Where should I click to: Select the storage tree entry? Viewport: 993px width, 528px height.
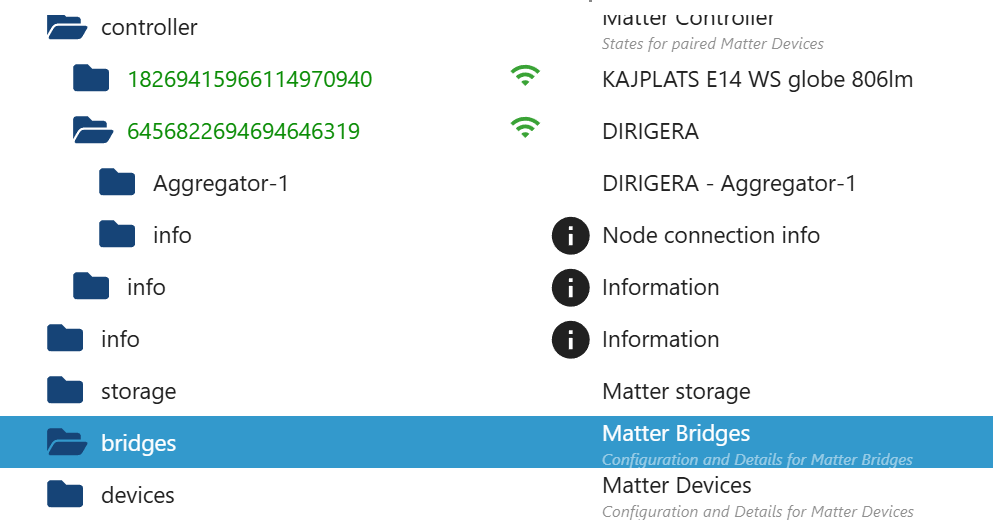138,392
